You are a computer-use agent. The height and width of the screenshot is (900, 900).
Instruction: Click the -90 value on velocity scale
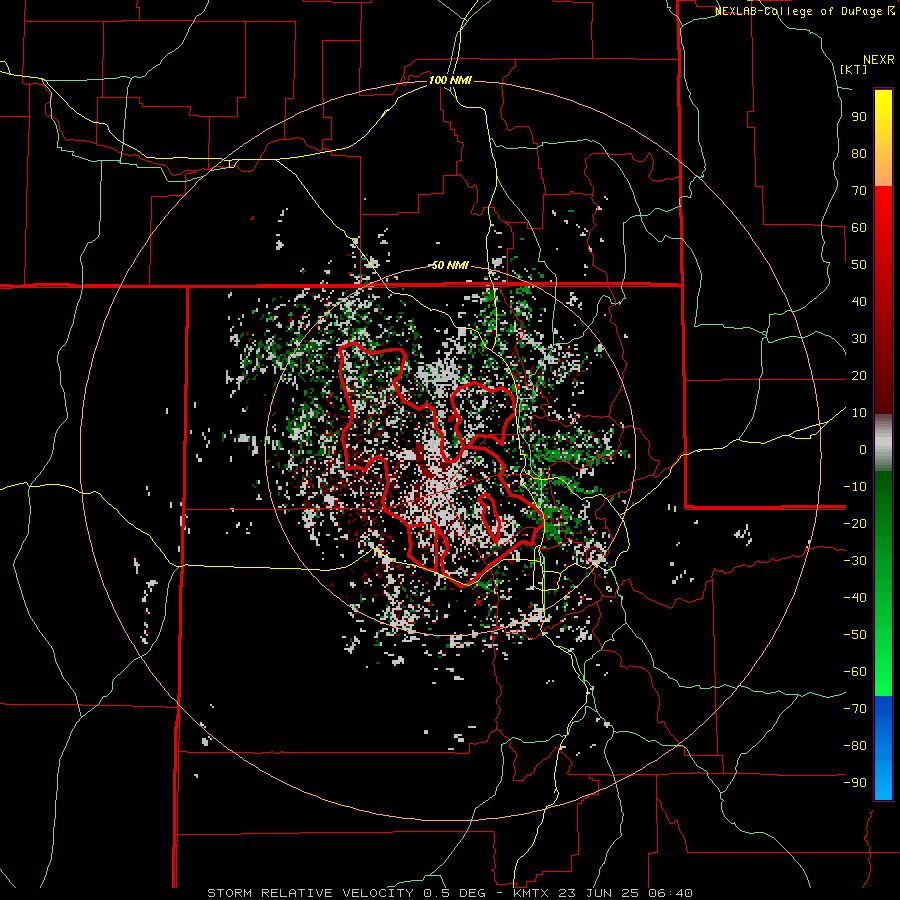pos(855,783)
